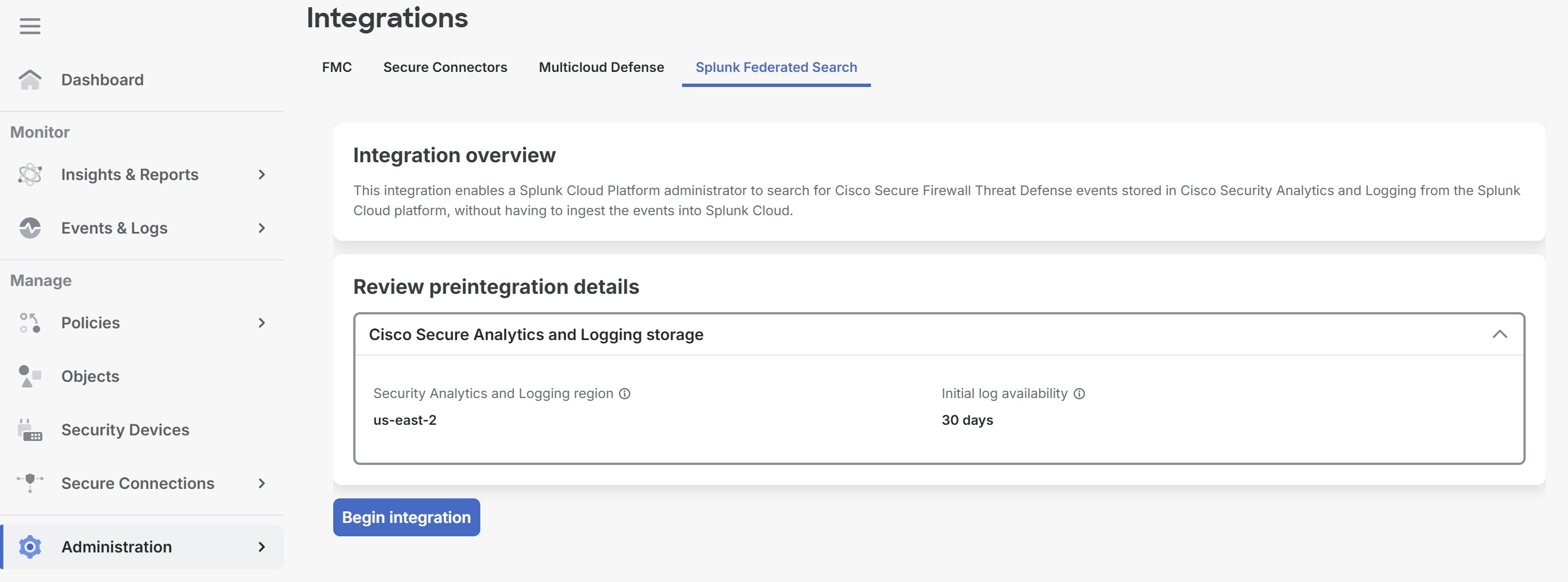Viewport: 1568px width, 582px height.
Task: Click the us-east-2 region value
Action: [x=405, y=420]
